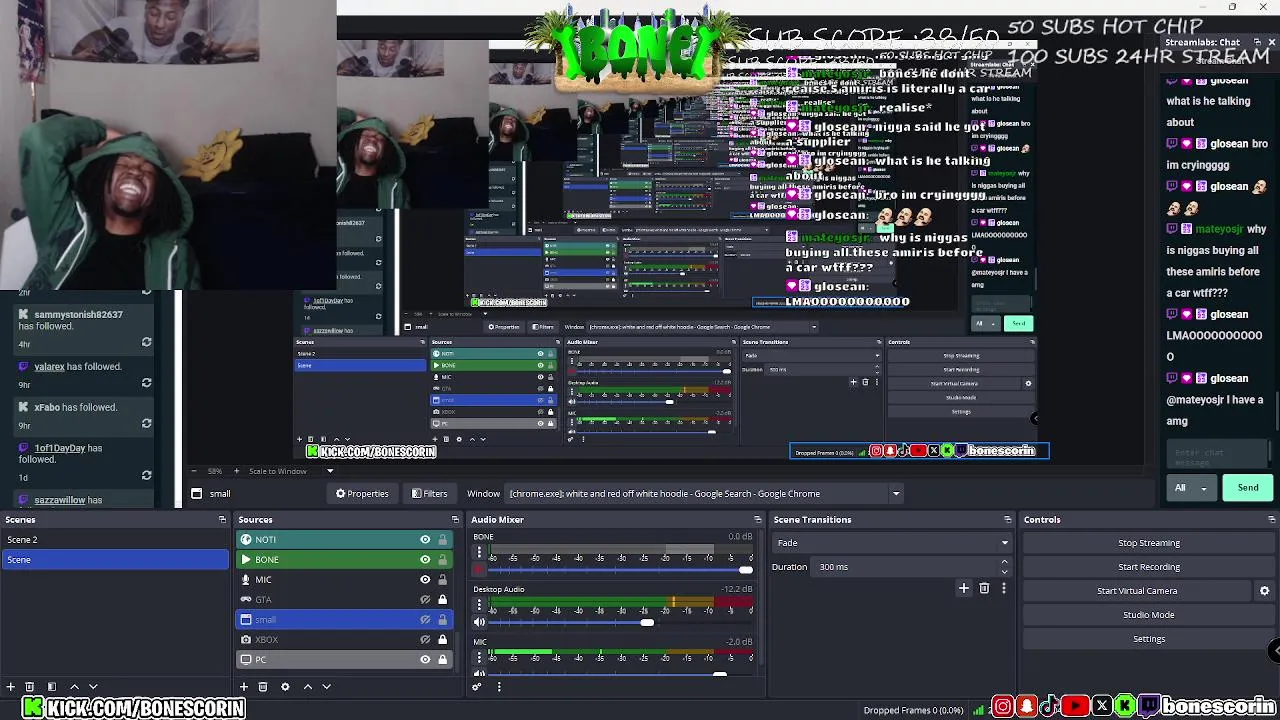Refresh yalarex follow alert

point(146,383)
